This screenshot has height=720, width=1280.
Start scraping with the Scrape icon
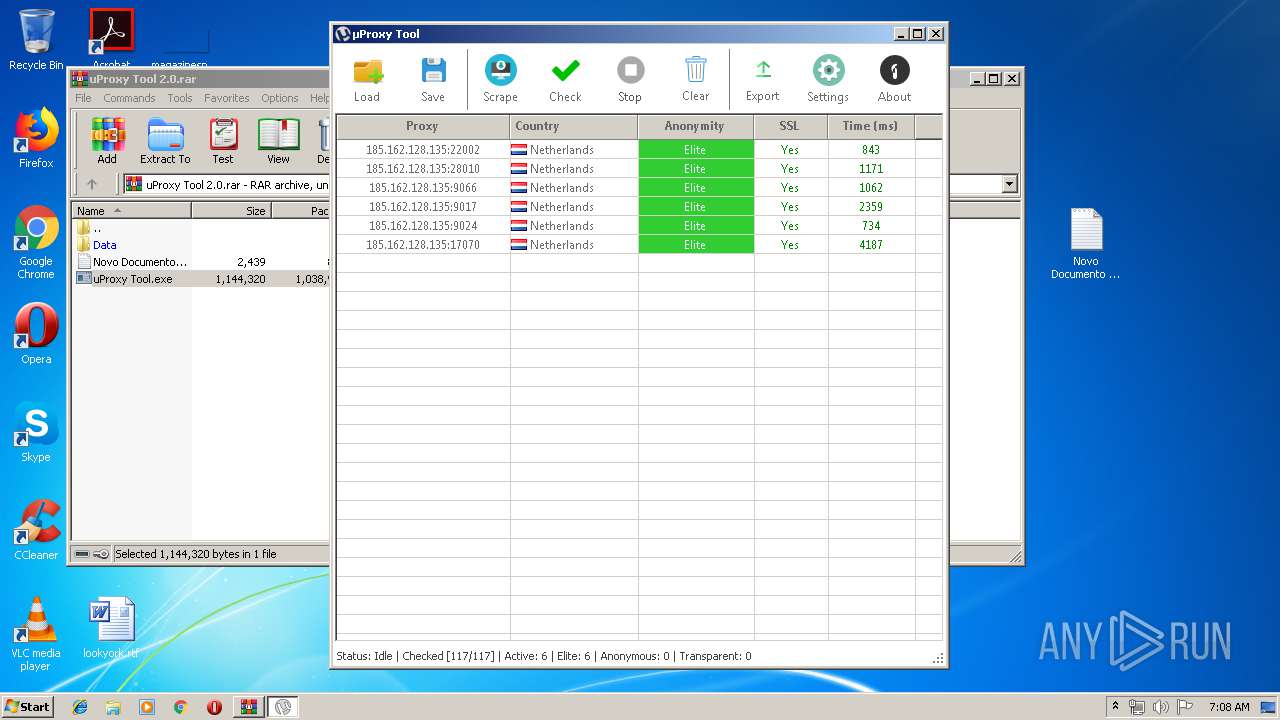[x=500, y=79]
